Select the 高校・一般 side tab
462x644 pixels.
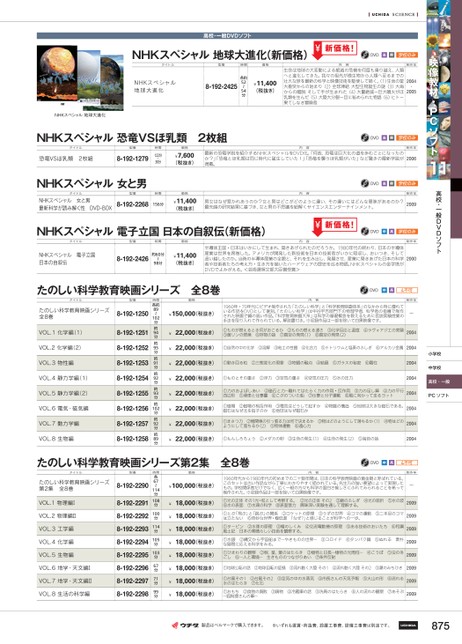444,382
